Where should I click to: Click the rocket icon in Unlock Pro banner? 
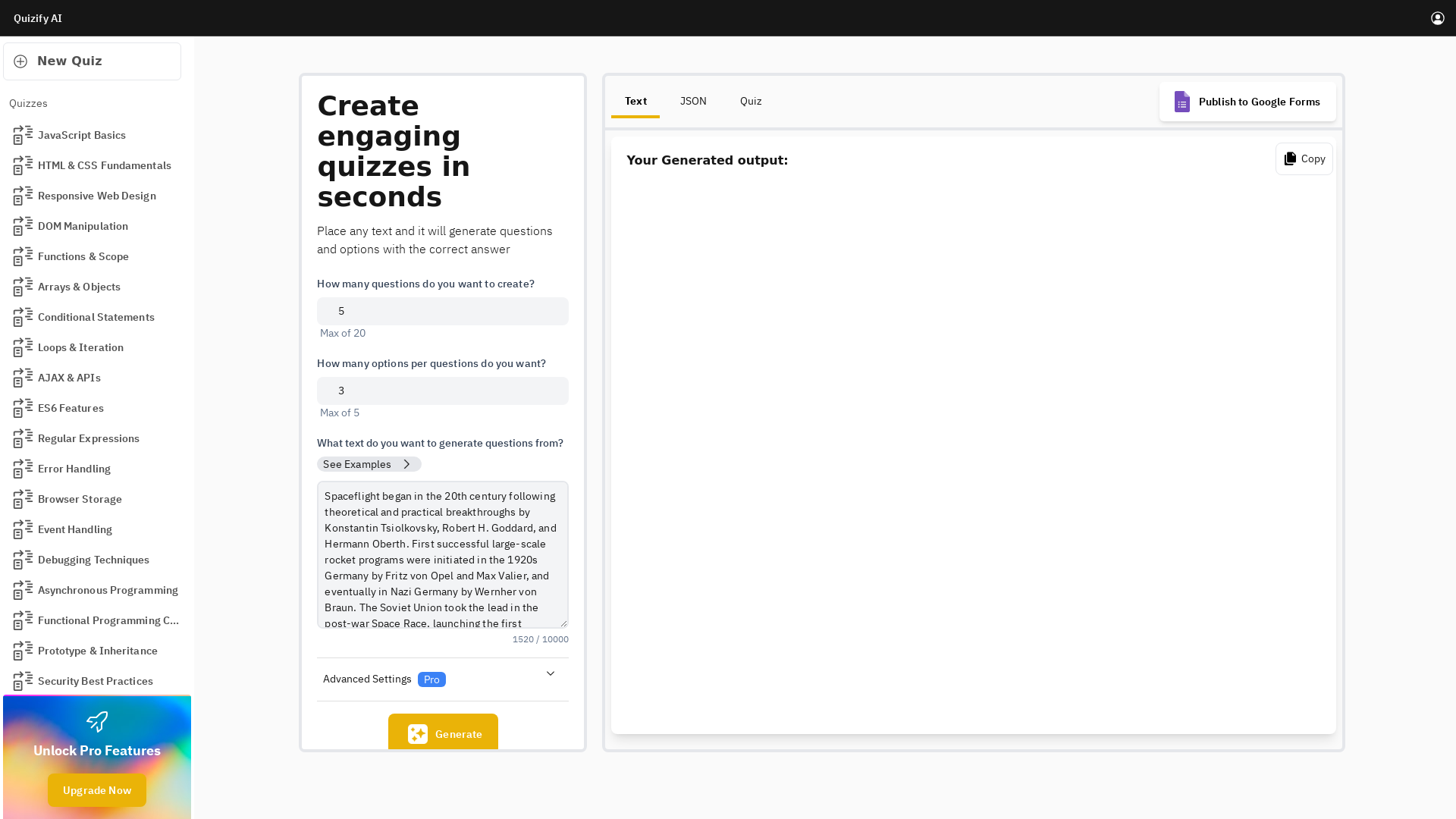[97, 721]
